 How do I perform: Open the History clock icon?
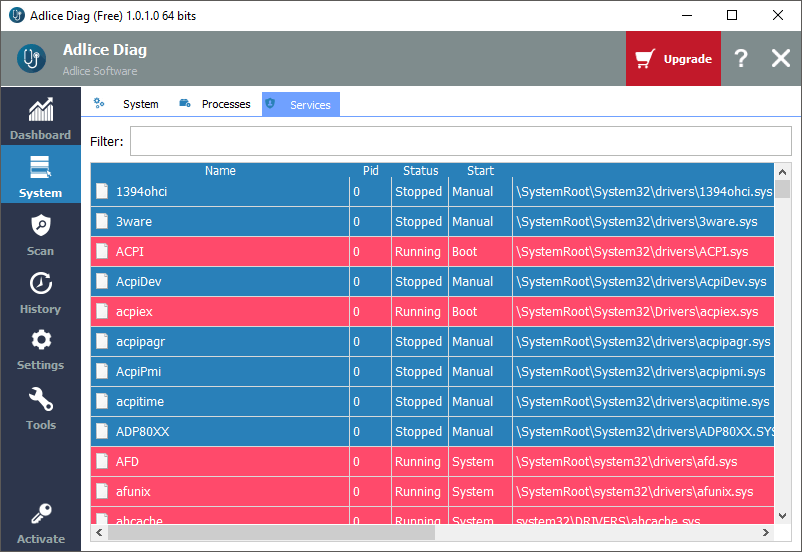pyautogui.click(x=40, y=284)
